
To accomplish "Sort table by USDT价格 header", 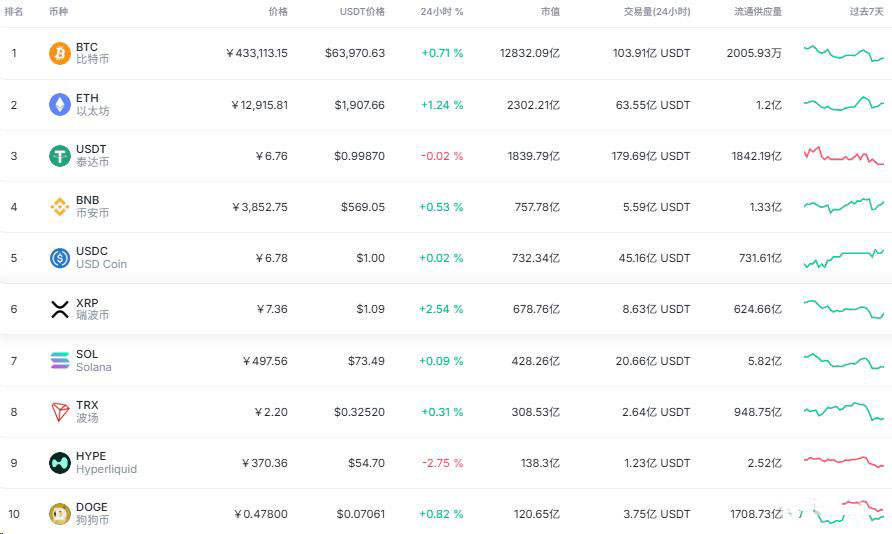I will tap(362, 11).
